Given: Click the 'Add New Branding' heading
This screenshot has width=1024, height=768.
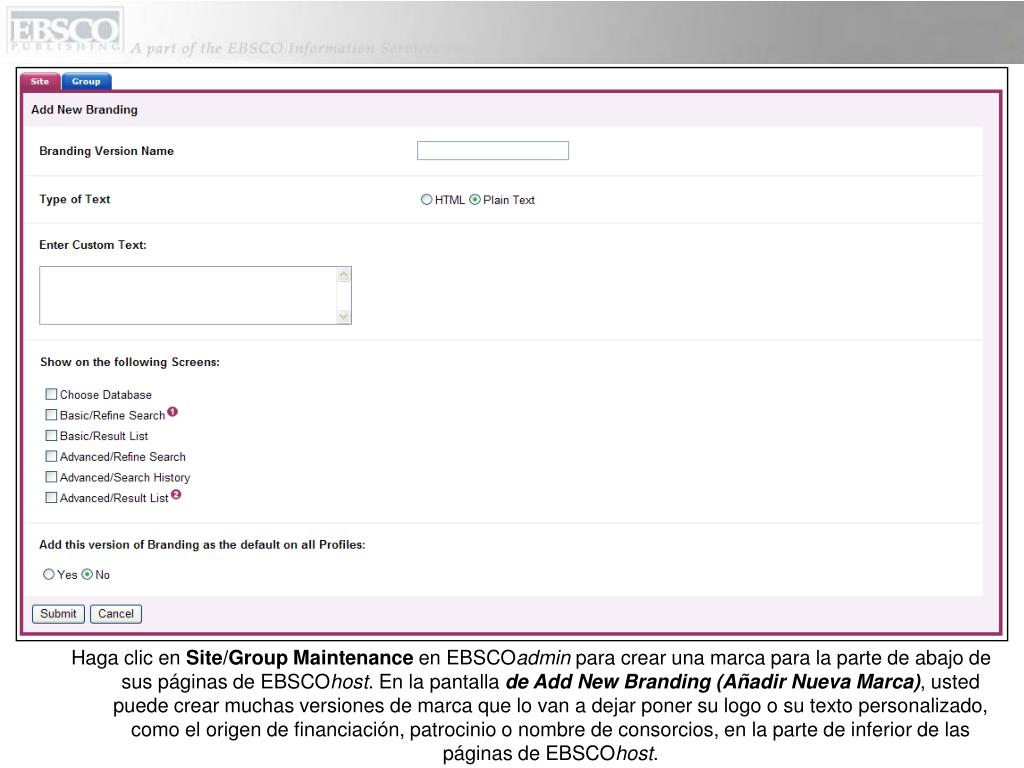Looking at the screenshot, I should 84,110.
